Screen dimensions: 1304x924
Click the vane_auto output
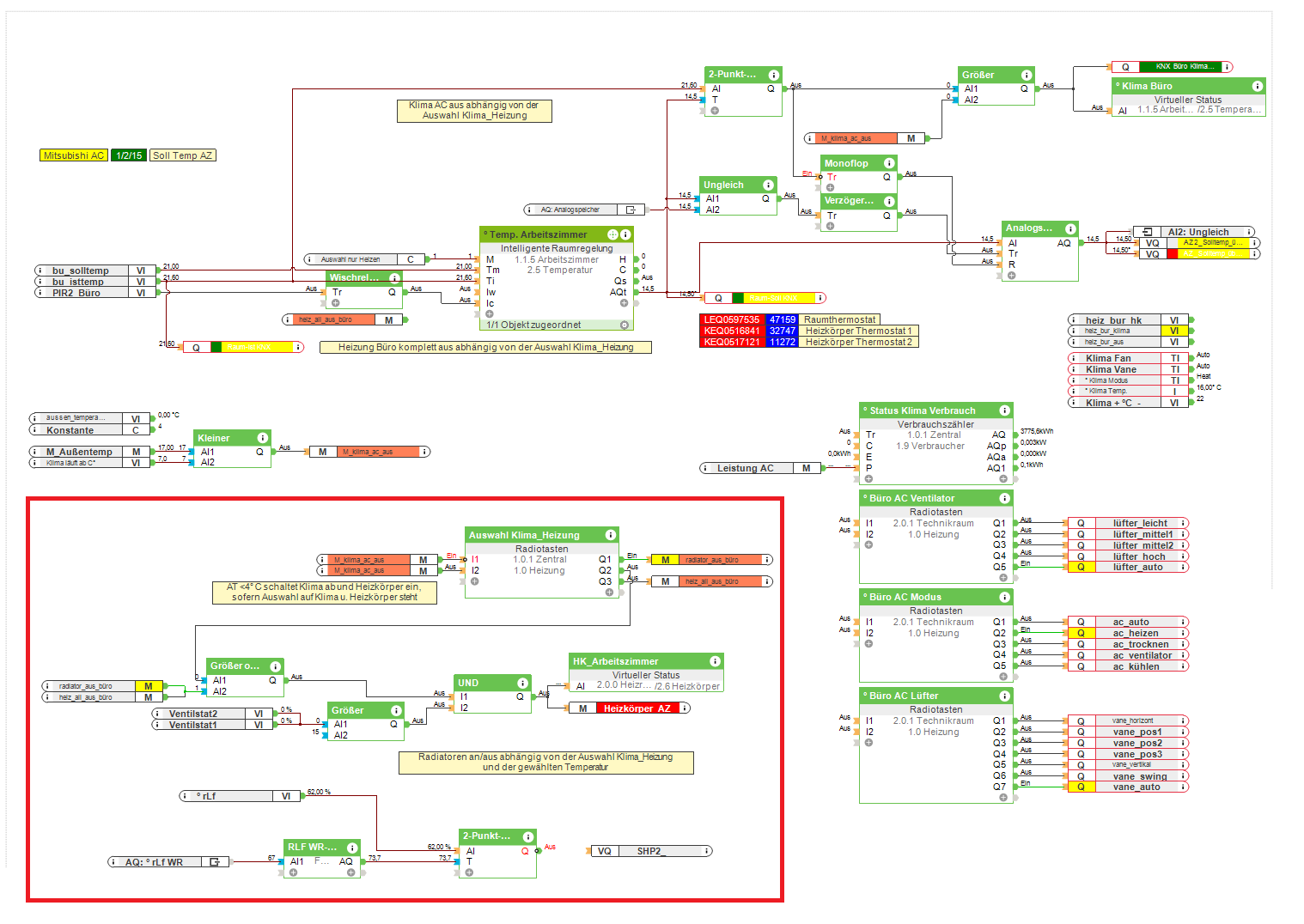coord(1128,787)
